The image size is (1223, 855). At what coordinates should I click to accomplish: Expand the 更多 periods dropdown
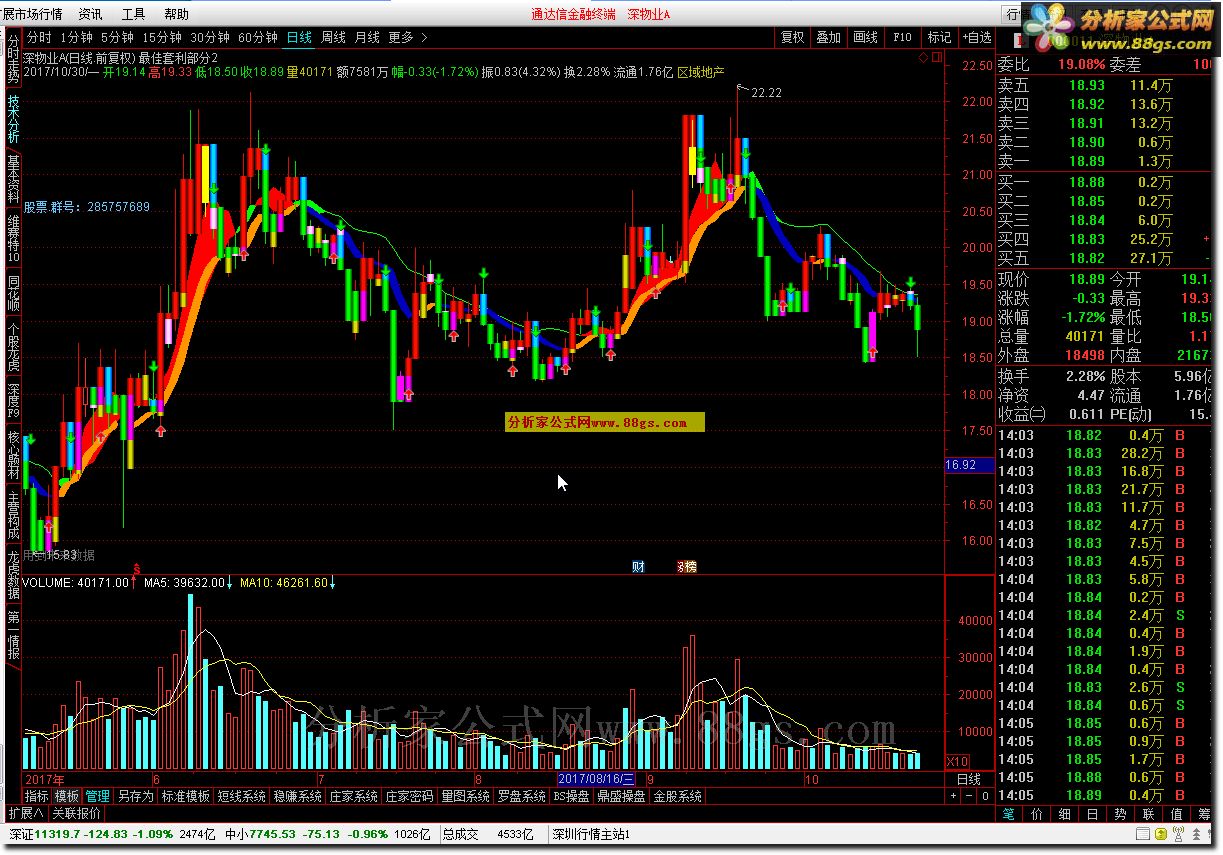407,37
